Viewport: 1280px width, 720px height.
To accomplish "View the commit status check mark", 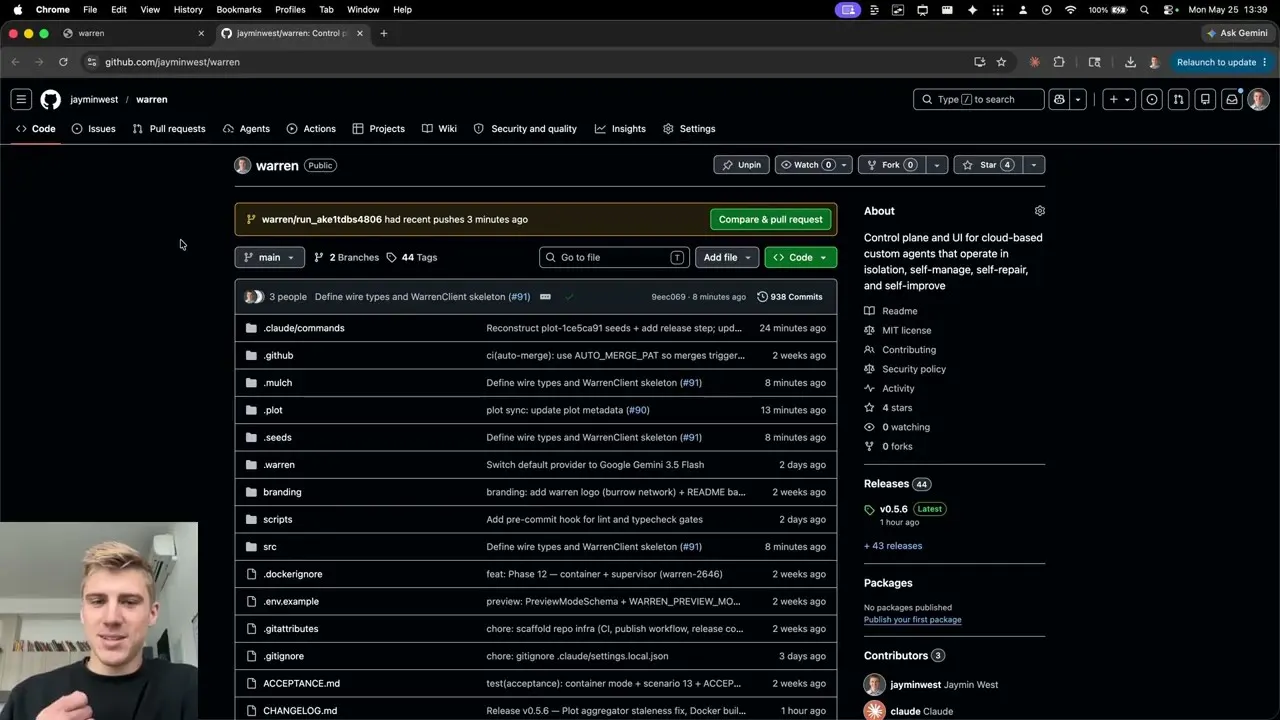I will 569,297.
